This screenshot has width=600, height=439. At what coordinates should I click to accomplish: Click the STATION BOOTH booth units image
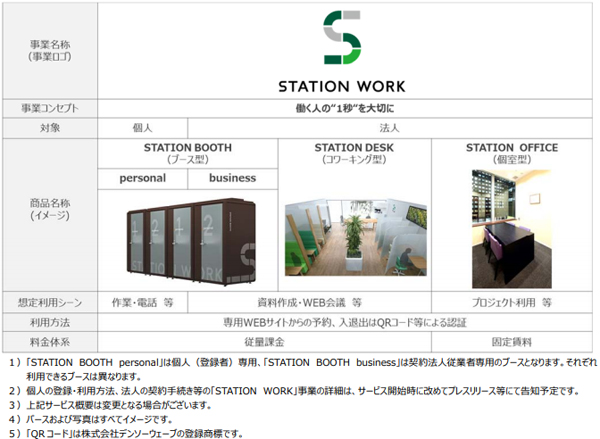[x=191, y=242]
